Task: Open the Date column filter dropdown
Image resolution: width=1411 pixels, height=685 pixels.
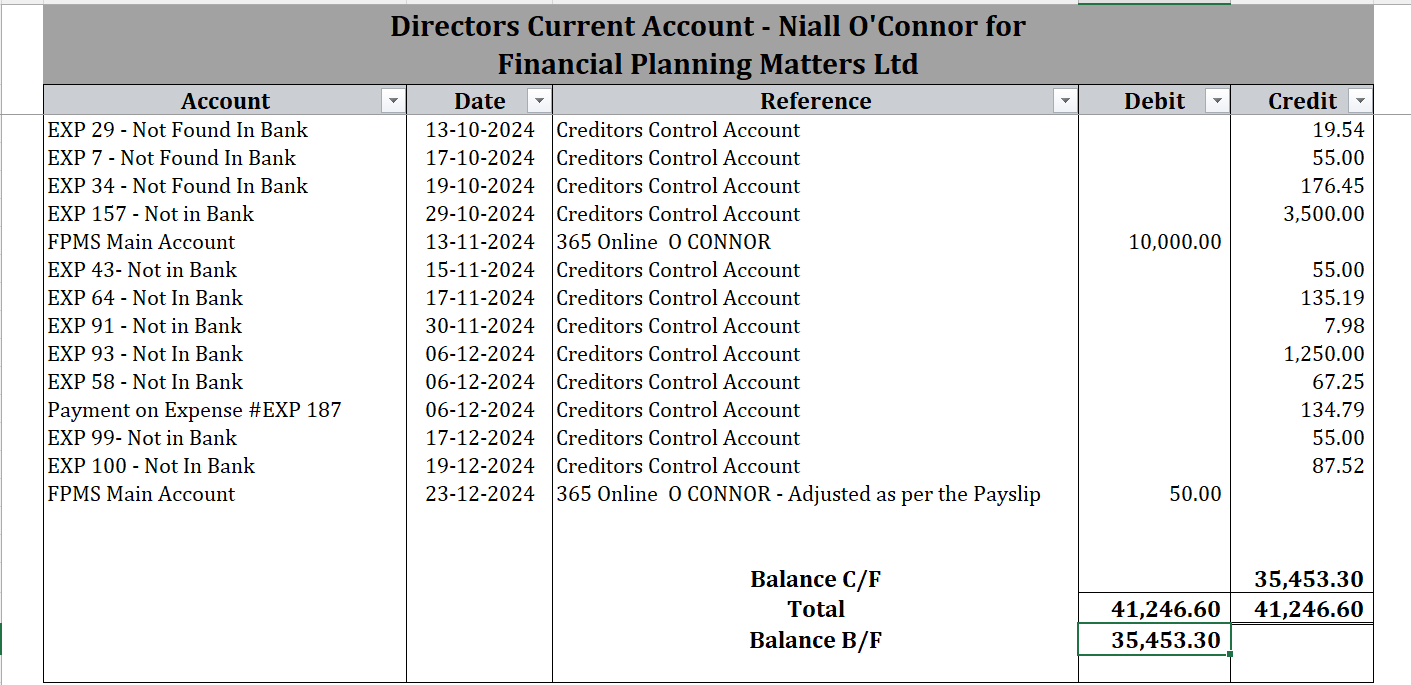Action: pos(539,101)
